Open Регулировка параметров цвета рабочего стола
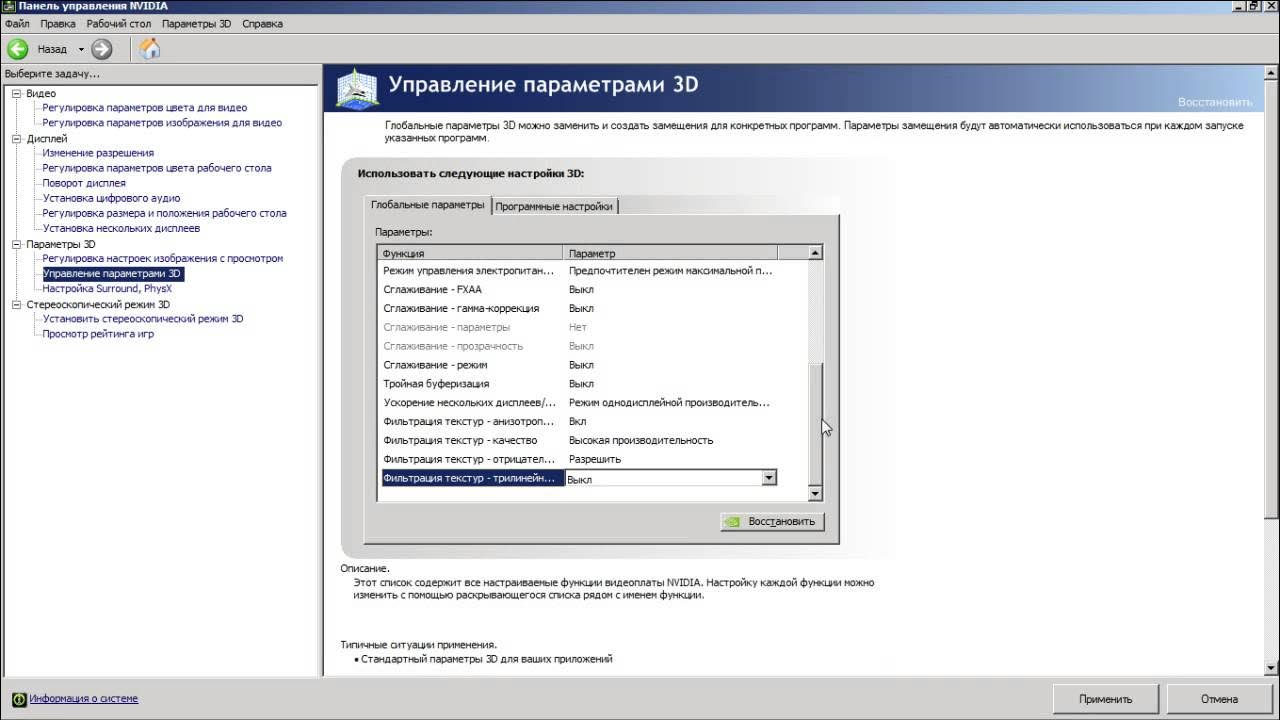The height and width of the screenshot is (720, 1280). coord(156,168)
